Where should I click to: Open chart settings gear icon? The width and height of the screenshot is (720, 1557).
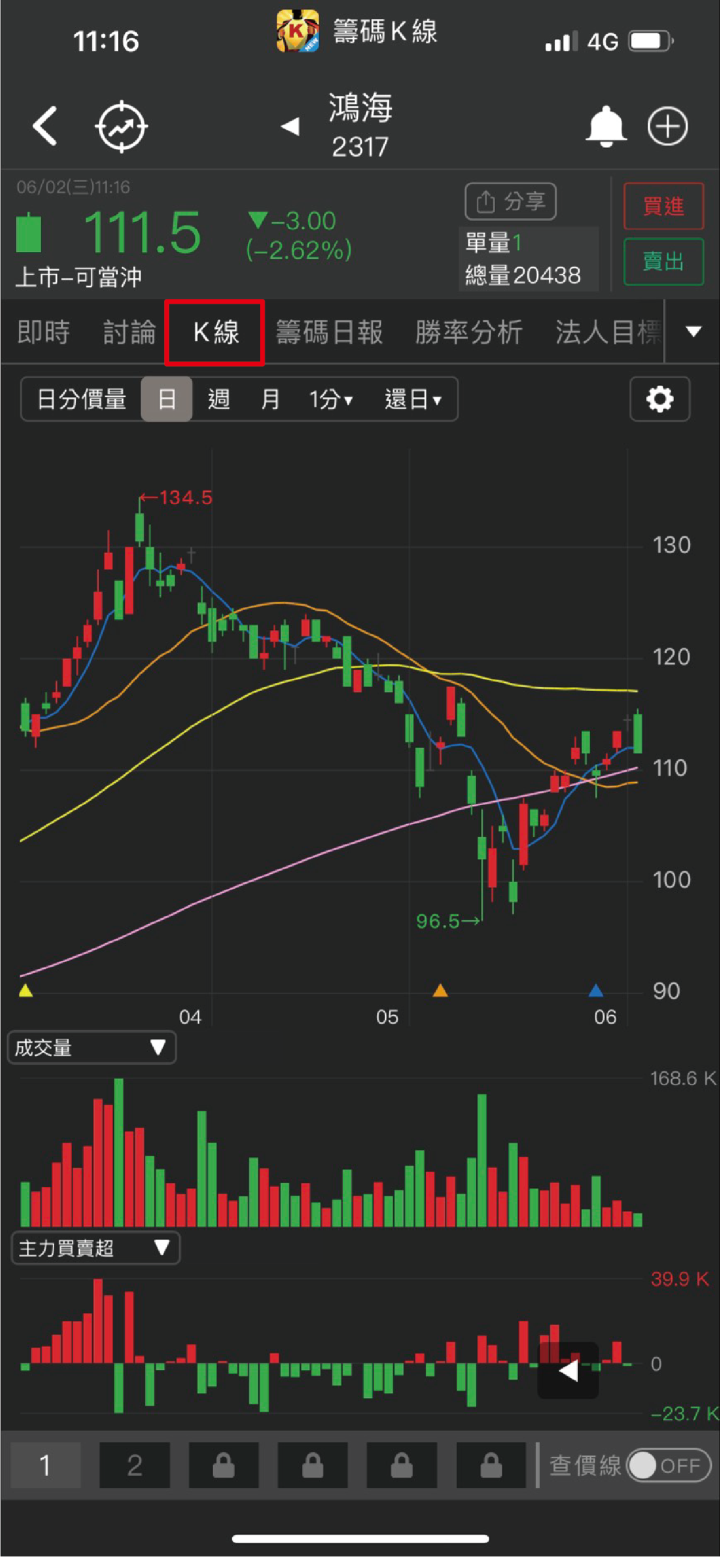(660, 400)
